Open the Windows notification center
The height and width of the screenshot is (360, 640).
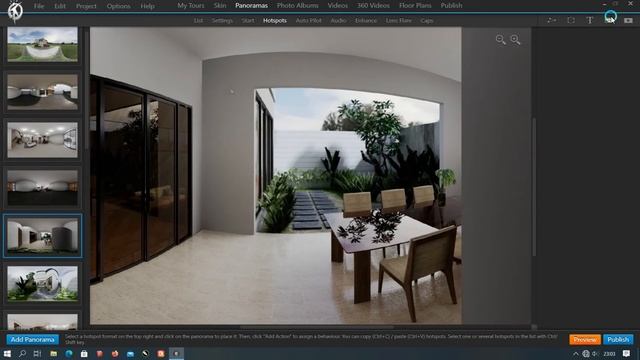pos(627,354)
